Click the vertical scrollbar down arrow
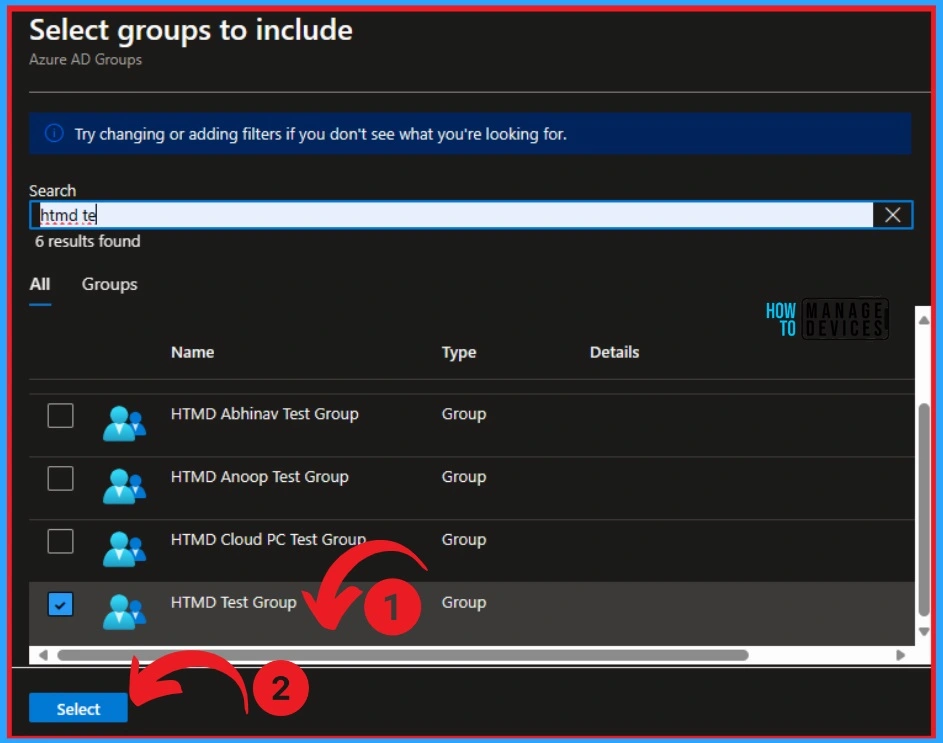Screen dimensions: 943x743 (924, 632)
